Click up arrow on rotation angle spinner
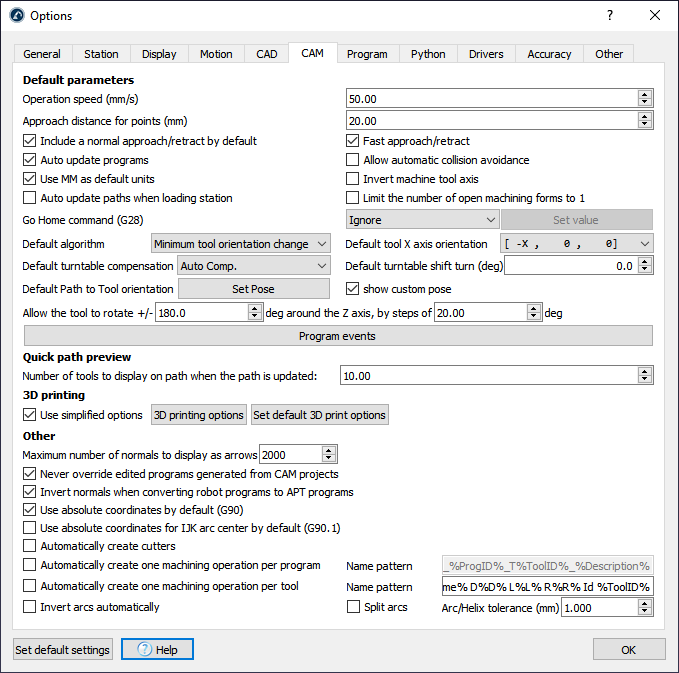The width and height of the screenshot is (679, 673). tap(255, 308)
